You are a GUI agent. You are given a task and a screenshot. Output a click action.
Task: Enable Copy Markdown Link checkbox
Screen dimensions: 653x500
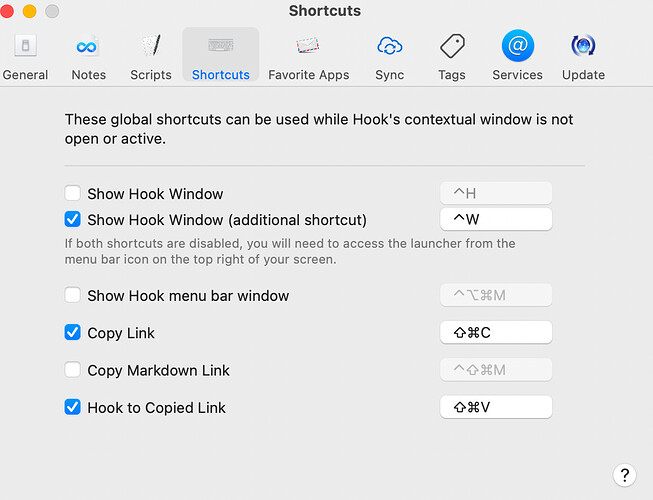[x=72, y=369]
